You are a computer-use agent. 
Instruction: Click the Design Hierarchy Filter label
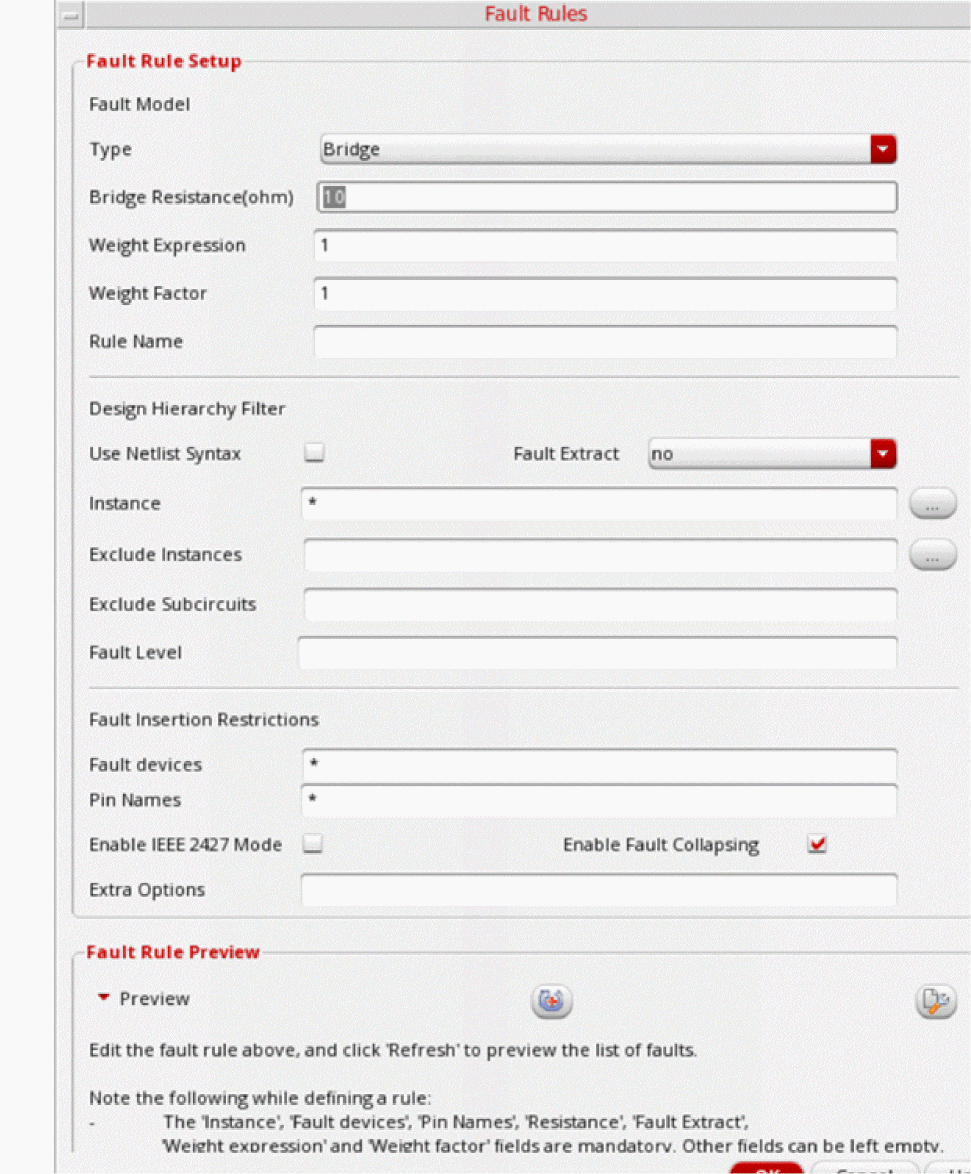click(187, 409)
